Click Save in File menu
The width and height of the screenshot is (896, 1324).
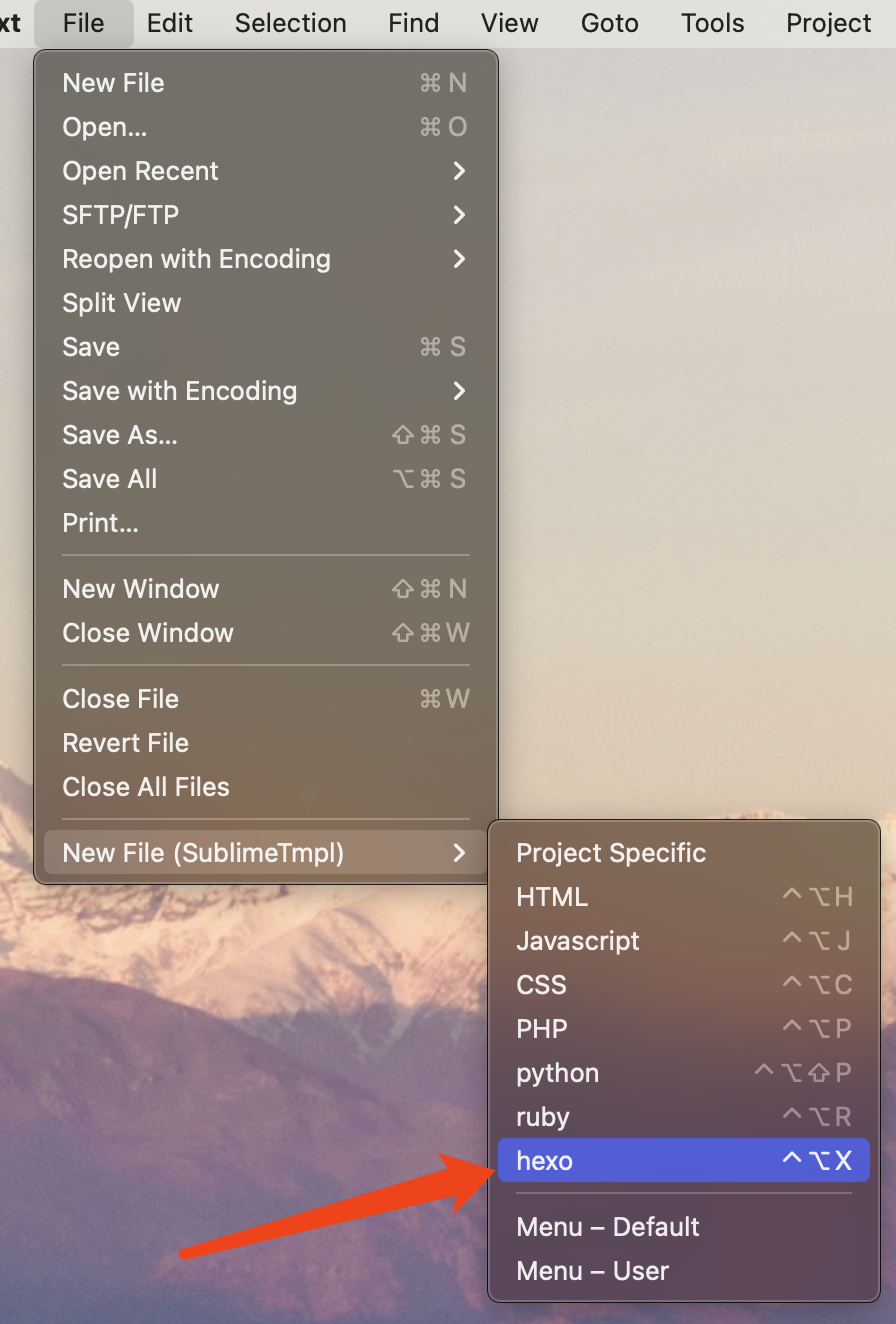[x=266, y=347]
